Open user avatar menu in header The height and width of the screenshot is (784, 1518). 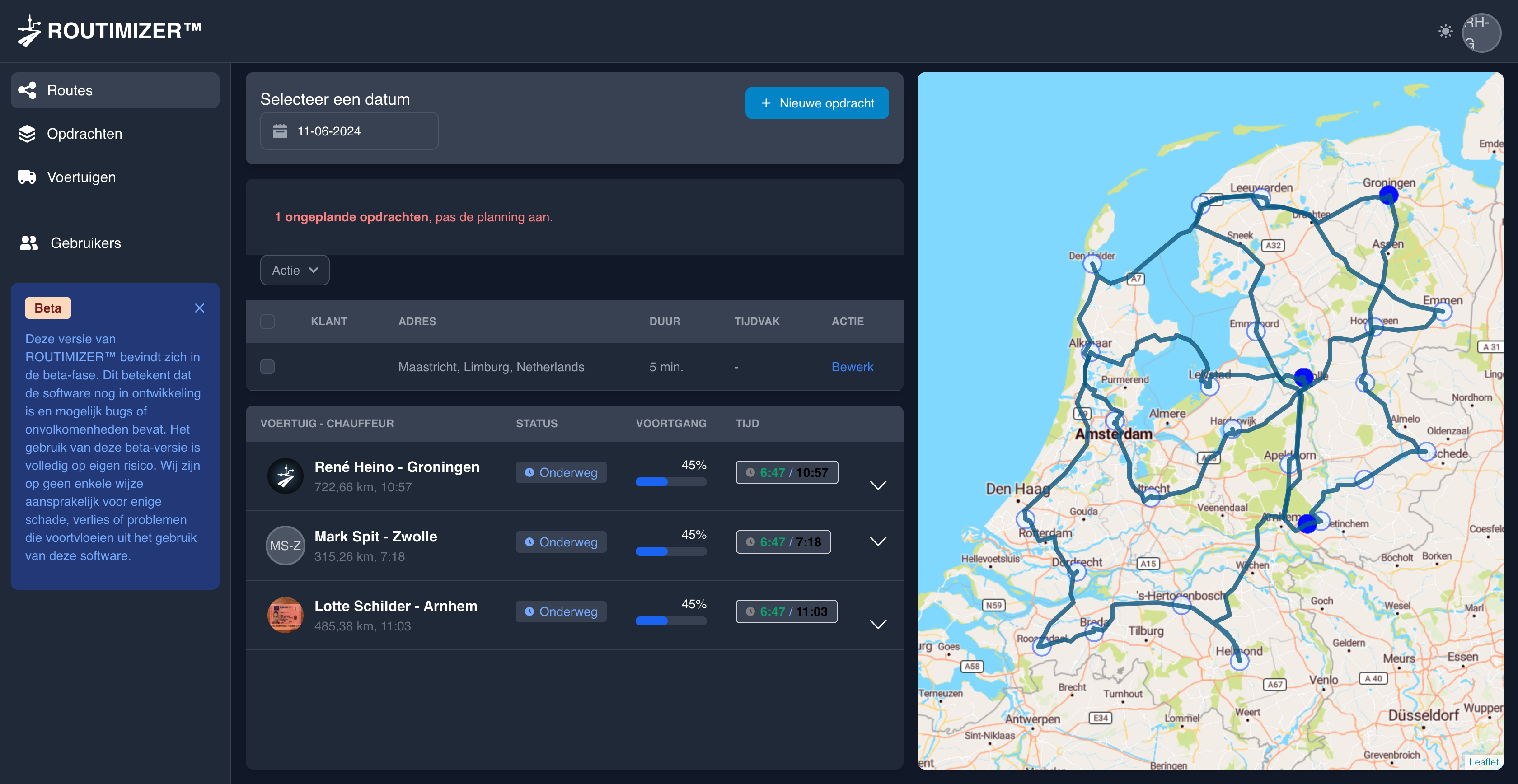1481,33
